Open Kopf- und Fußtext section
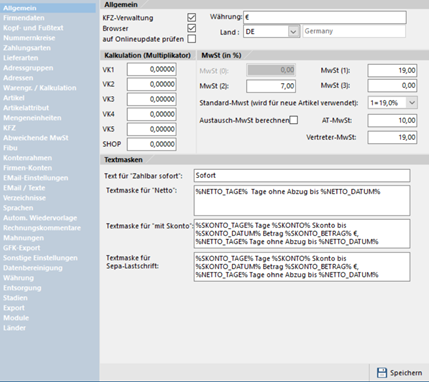Screen dimensions: 429x382 tap(33, 28)
